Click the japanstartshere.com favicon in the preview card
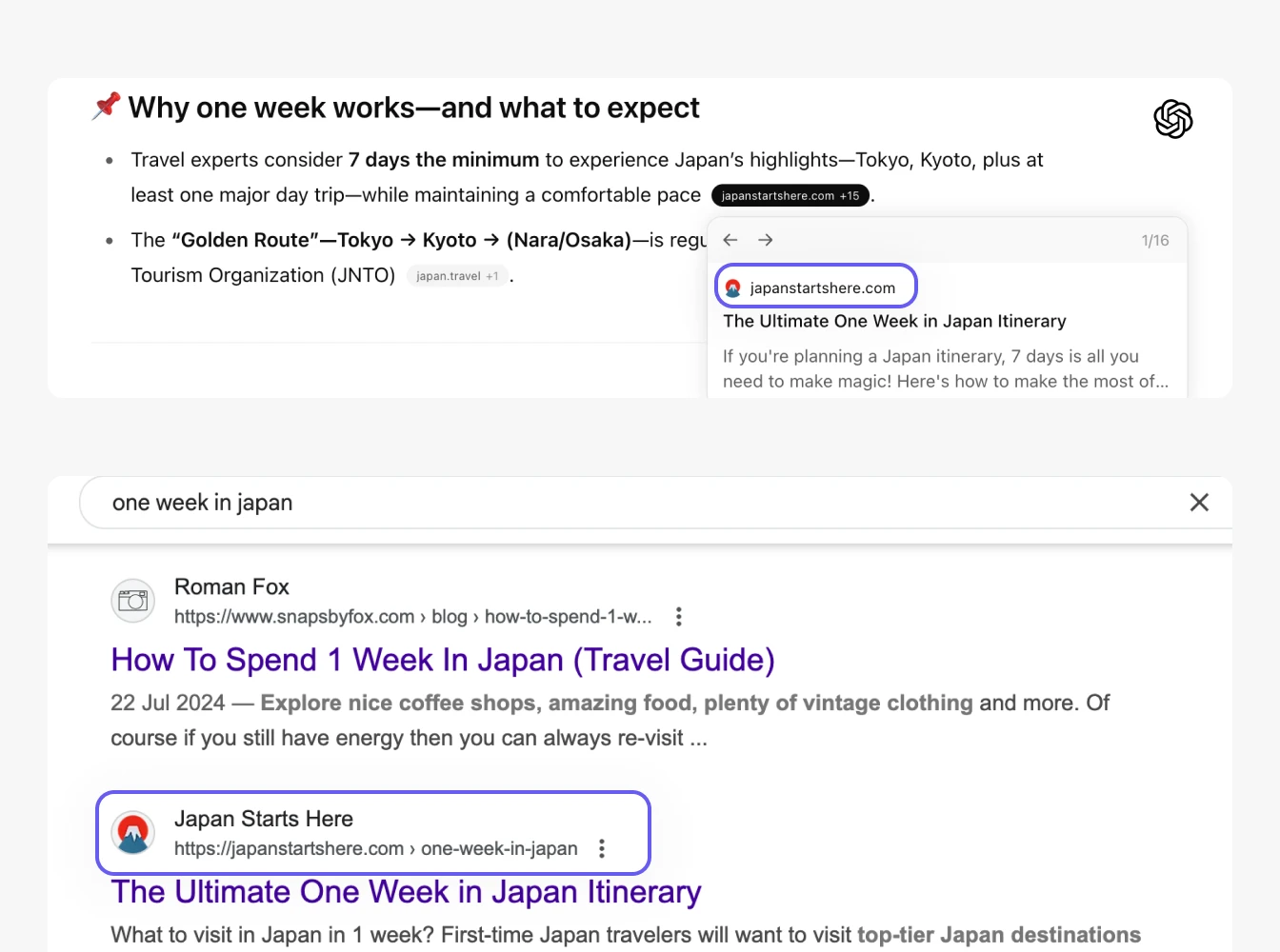The width and height of the screenshot is (1280, 952). point(732,287)
